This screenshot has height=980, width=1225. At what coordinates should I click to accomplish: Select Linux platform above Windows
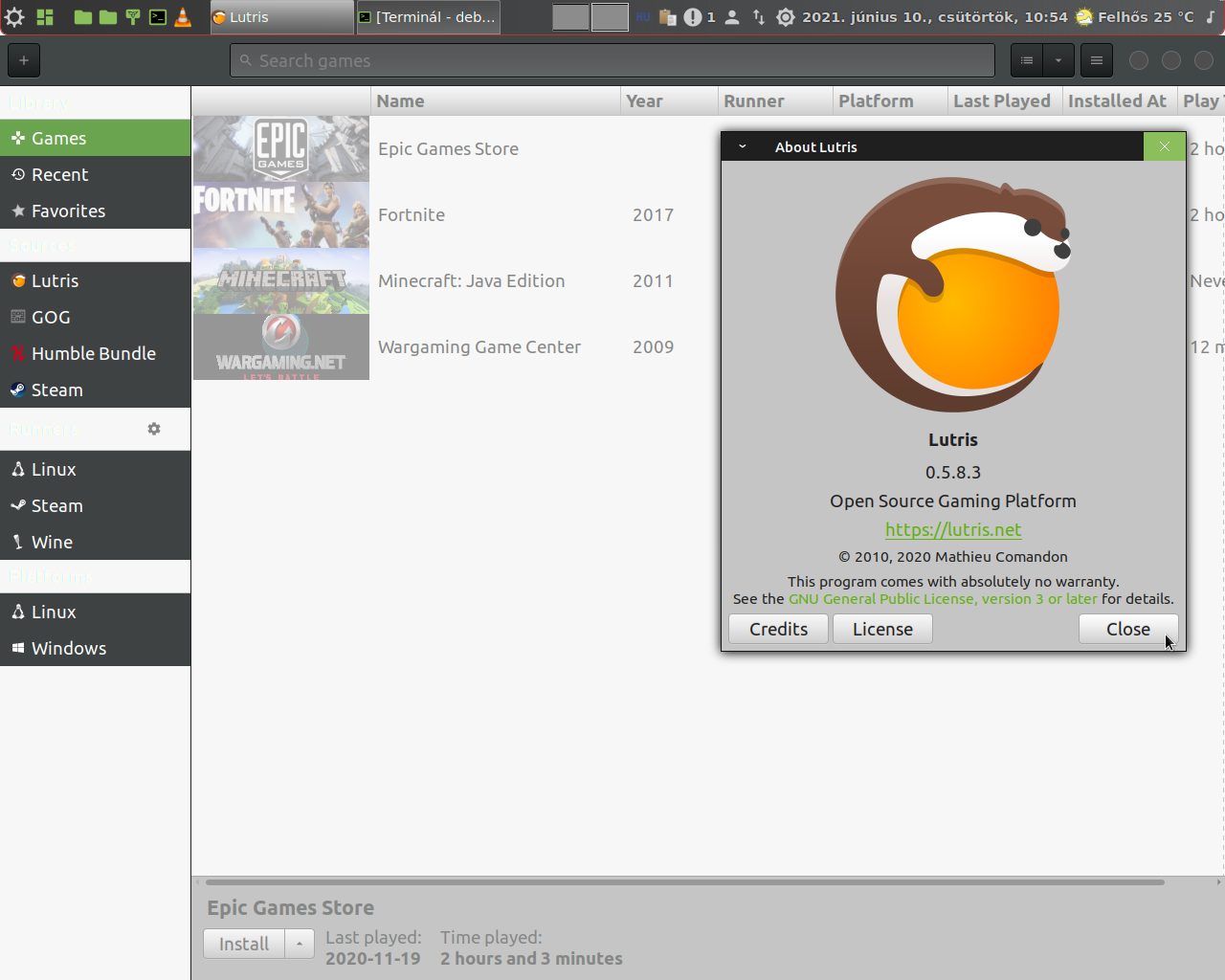(x=96, y=612)
